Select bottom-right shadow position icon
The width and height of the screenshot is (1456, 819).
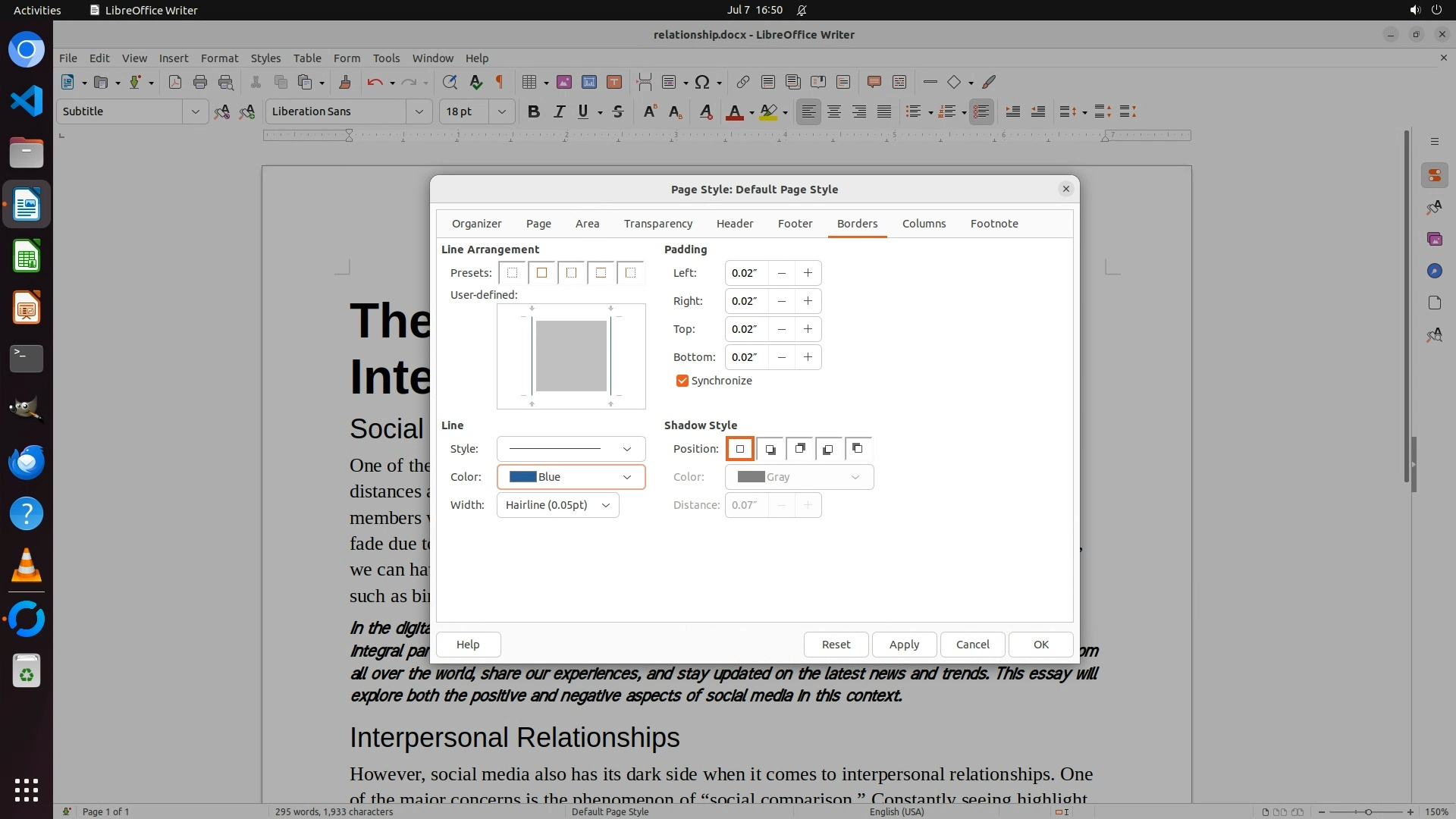point(770,449)
